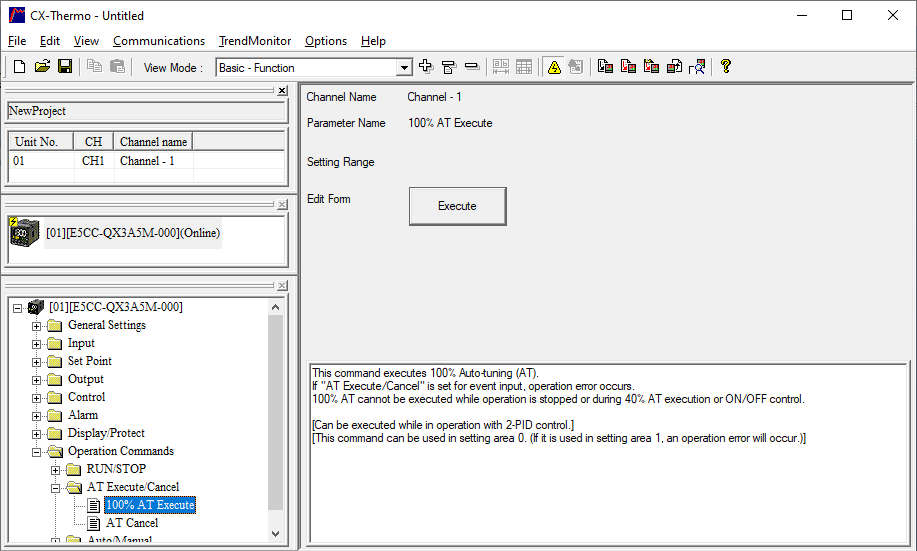Screen dimensions: 917x551
Task: Expand the RUN/STOP folder
Action: click(x=55, y=470)
